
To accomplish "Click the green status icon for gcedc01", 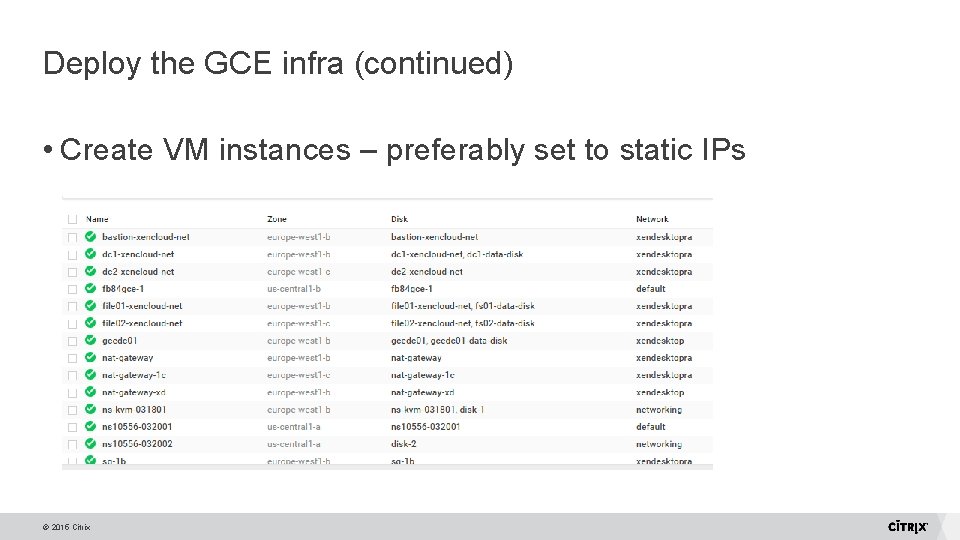I will tap(91, 341).
